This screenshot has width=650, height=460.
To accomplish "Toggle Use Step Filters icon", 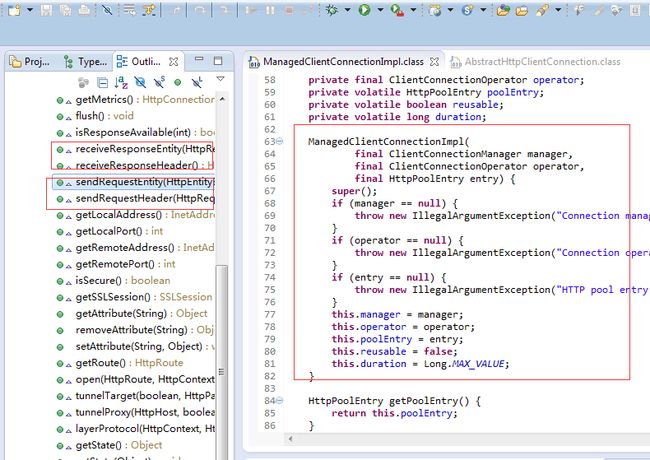I will click(x=148, y=10).
